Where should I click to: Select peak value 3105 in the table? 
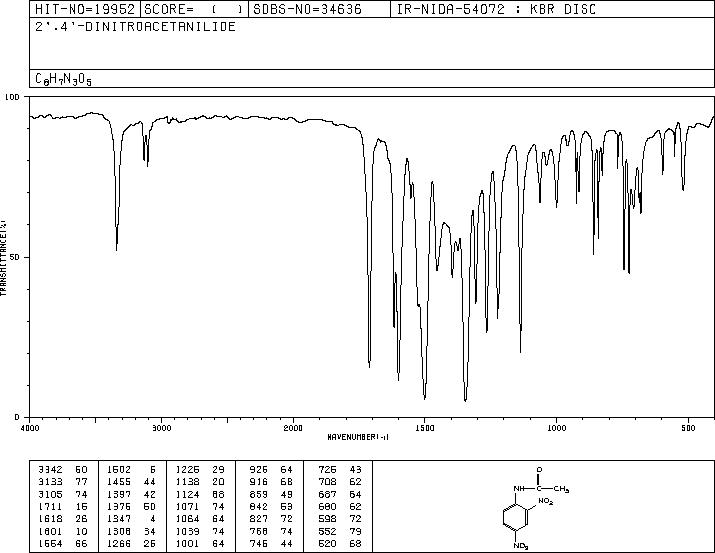tap(50, 494)
